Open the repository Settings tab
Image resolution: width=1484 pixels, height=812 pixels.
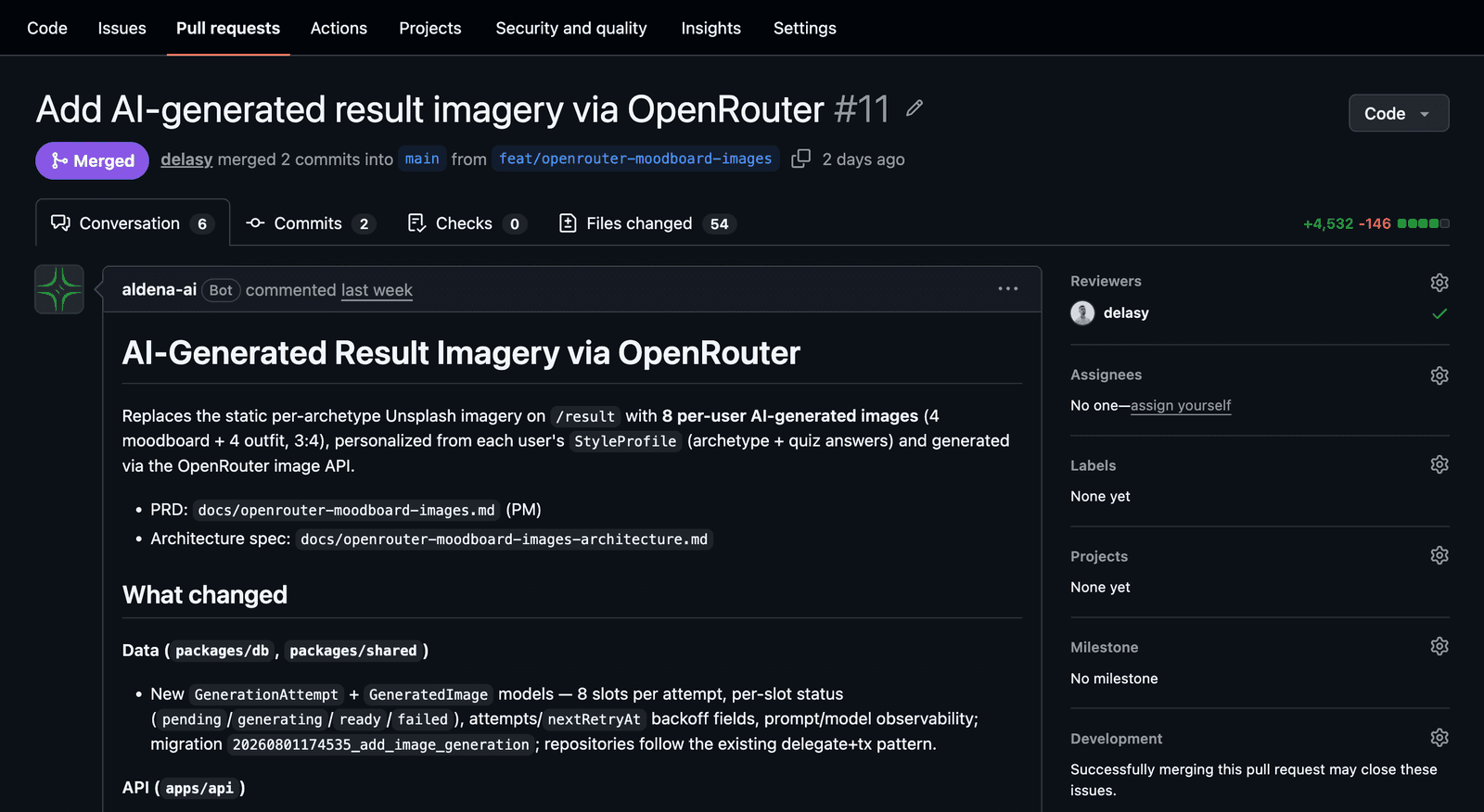[x=805, y=28]
